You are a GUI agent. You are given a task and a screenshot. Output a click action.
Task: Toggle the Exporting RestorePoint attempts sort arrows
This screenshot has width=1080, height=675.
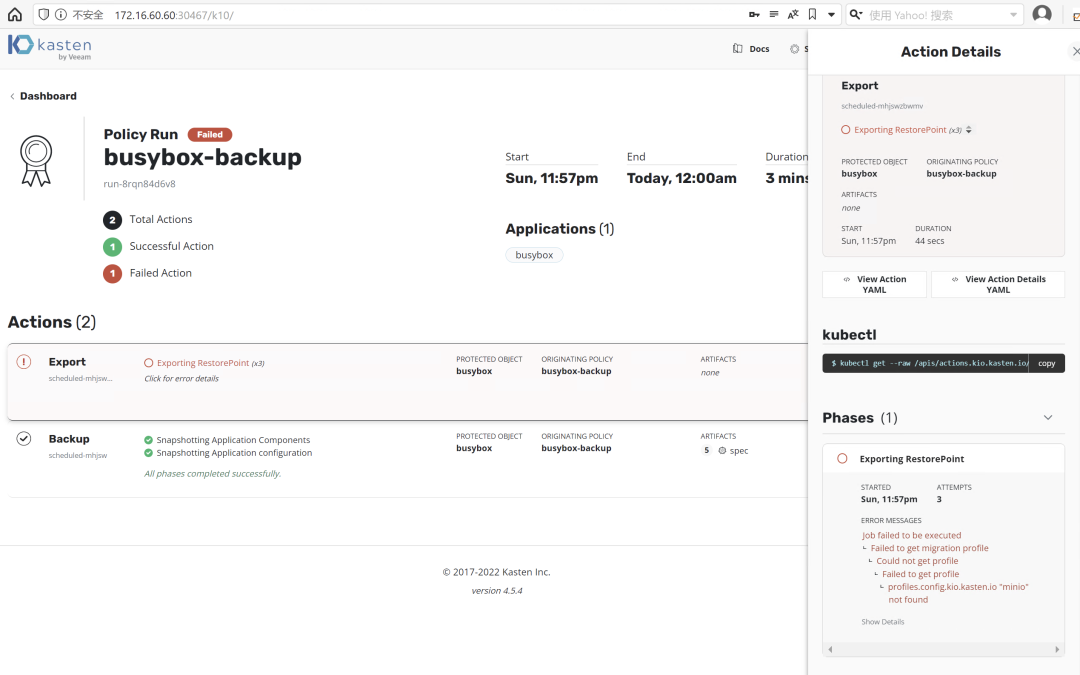[x=968, y=129]
